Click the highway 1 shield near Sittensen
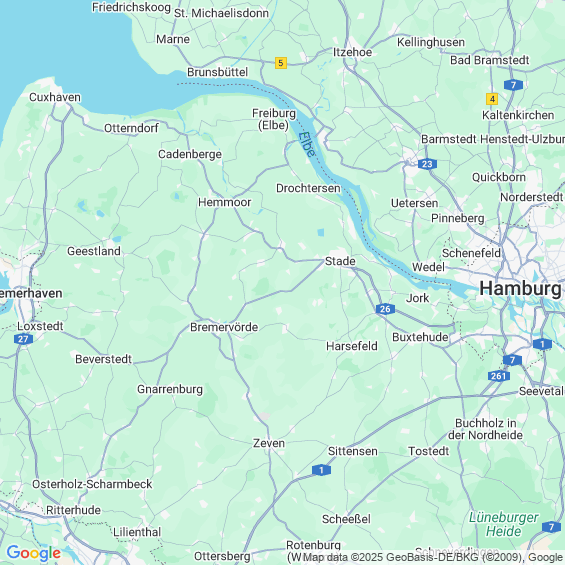This screenshot has height=565, width=565. (321, 470)
